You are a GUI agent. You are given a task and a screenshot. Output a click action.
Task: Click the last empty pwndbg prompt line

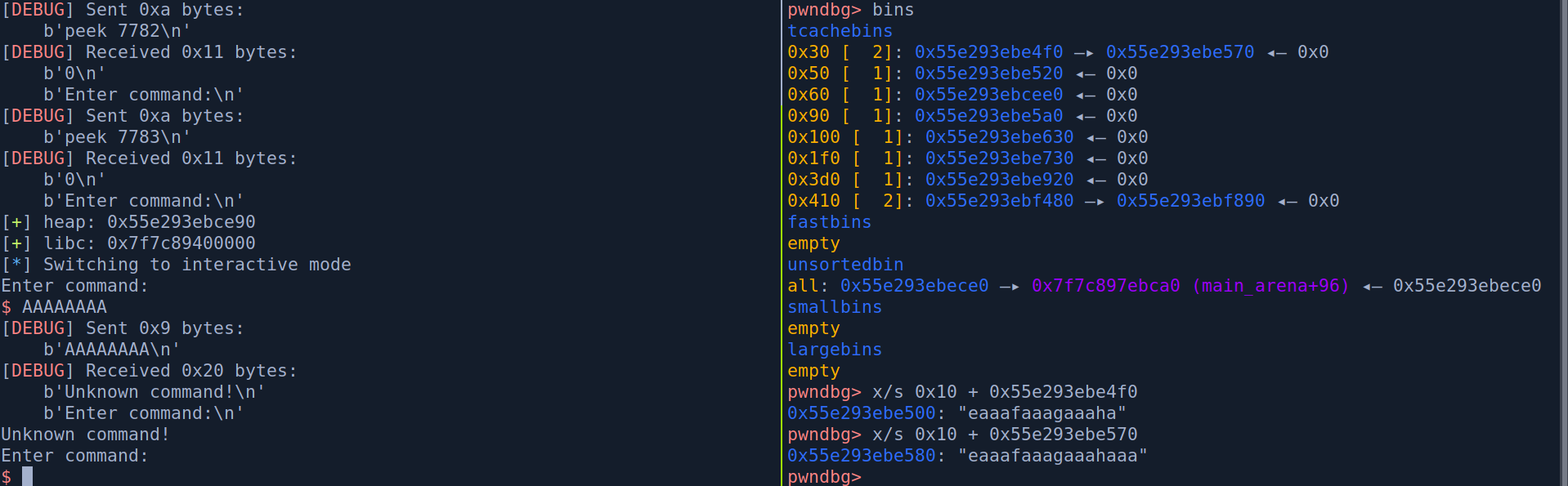tap(824, 476)
